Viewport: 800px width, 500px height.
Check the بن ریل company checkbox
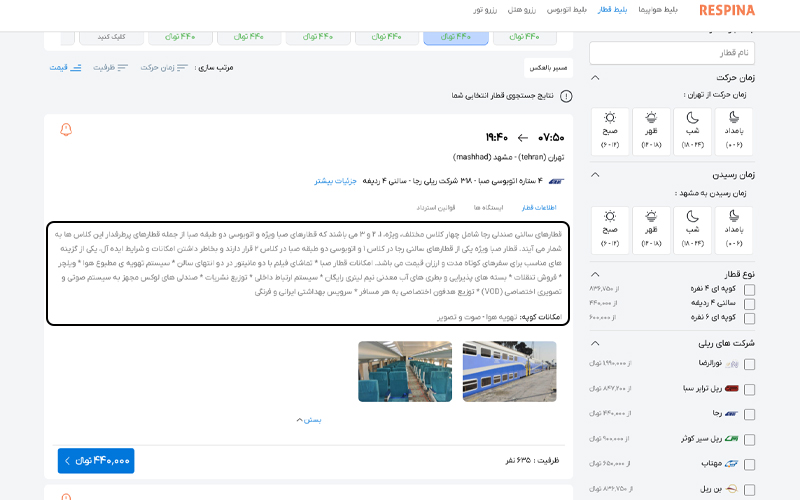tap(749, 489)
